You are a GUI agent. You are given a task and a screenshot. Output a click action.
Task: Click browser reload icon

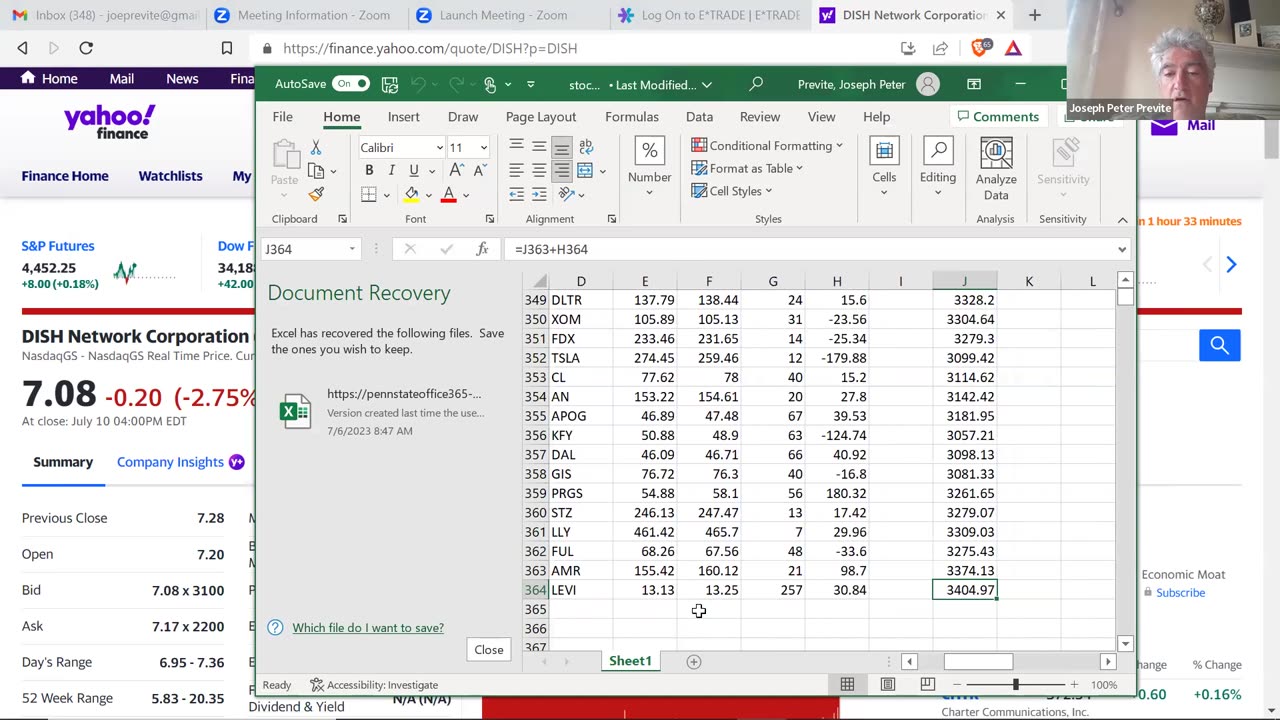coord(86,48)
